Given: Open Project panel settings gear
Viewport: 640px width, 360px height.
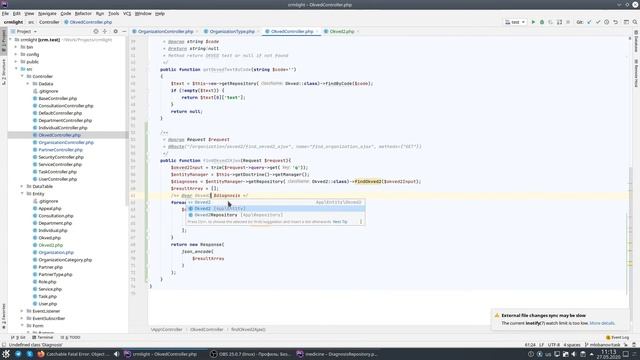Looking at the screenshot, I should point(116,31).
